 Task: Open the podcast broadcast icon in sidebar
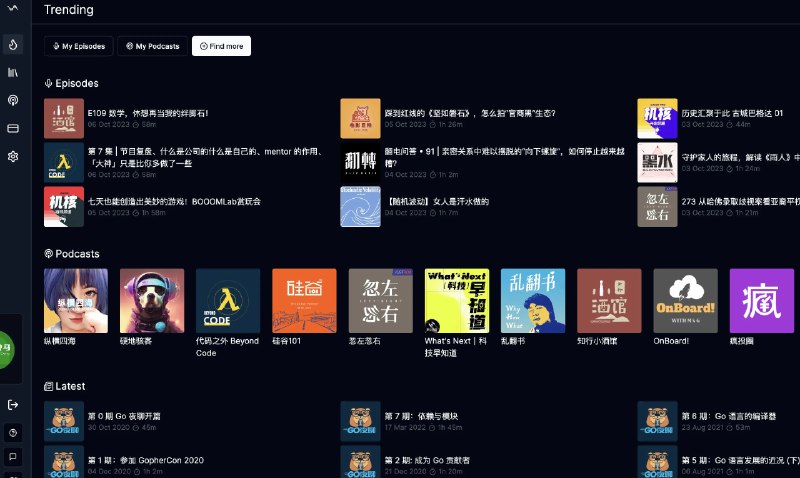(13, 100)
